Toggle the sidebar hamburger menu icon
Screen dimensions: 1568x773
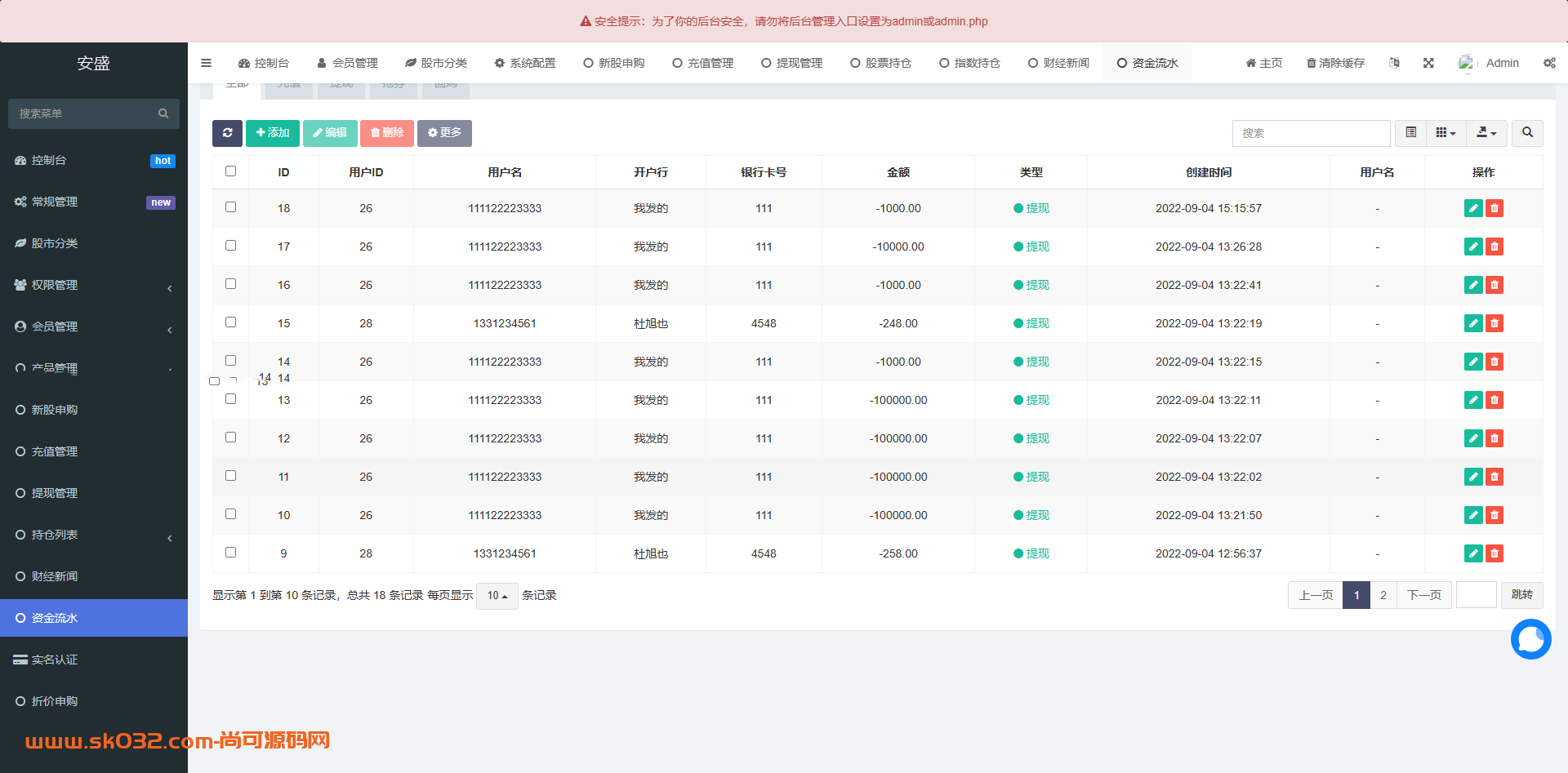pyautogui.click(x=206, y=63)
